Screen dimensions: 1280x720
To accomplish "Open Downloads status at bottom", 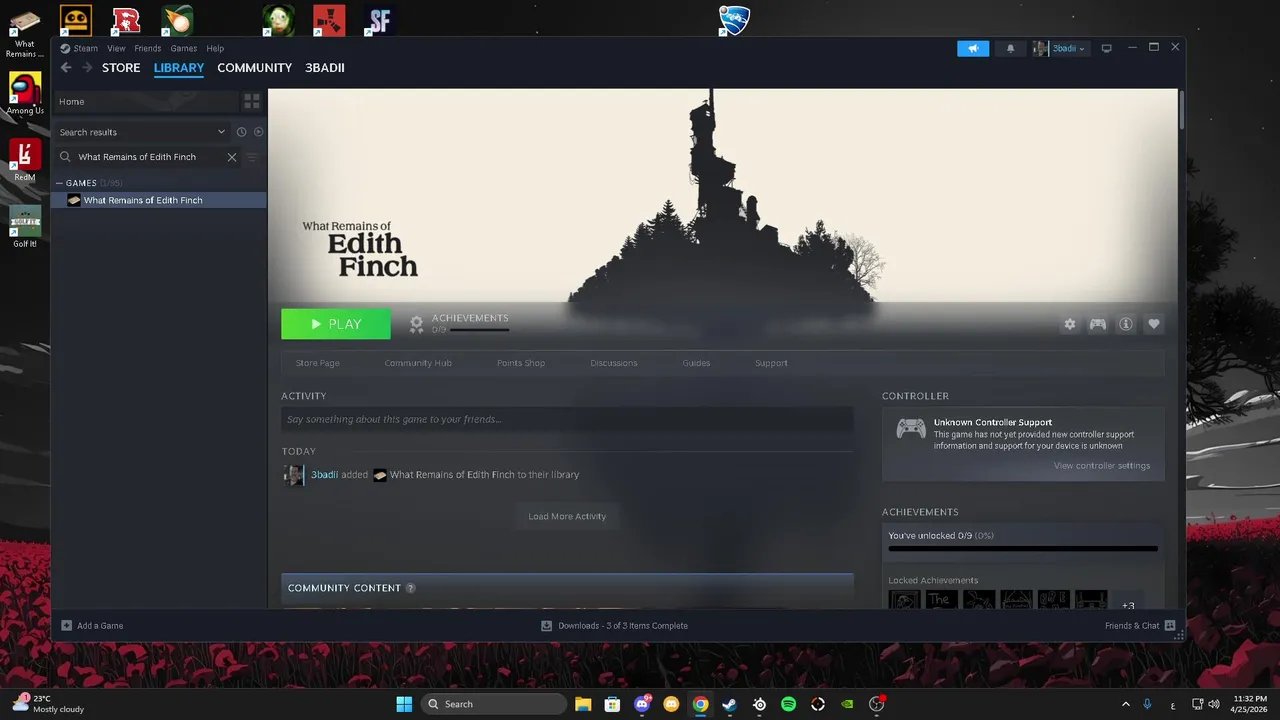I will click(614, 626).
